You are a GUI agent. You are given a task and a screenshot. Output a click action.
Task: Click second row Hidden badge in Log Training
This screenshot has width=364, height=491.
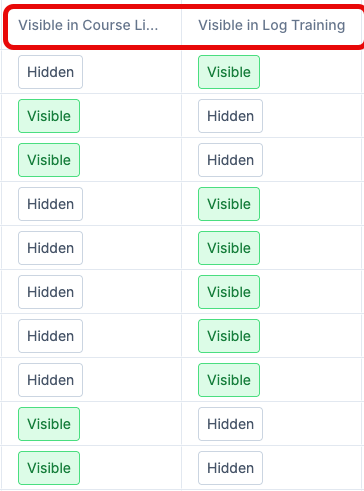pos(230,116)
